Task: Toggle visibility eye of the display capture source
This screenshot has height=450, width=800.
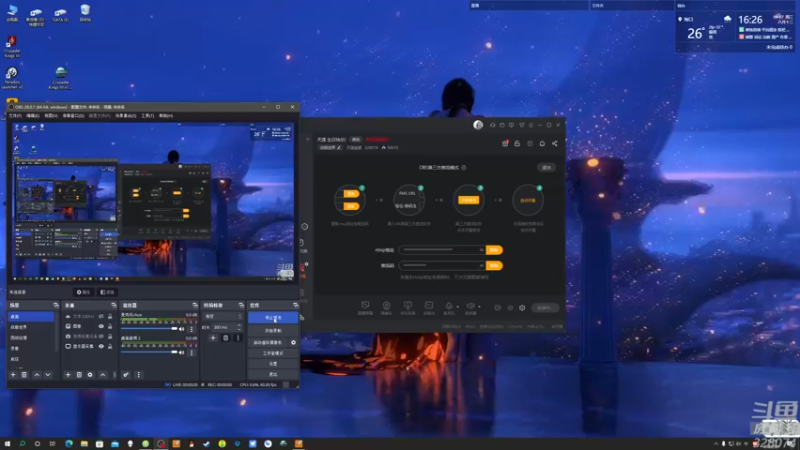Action: coord(101,346)
